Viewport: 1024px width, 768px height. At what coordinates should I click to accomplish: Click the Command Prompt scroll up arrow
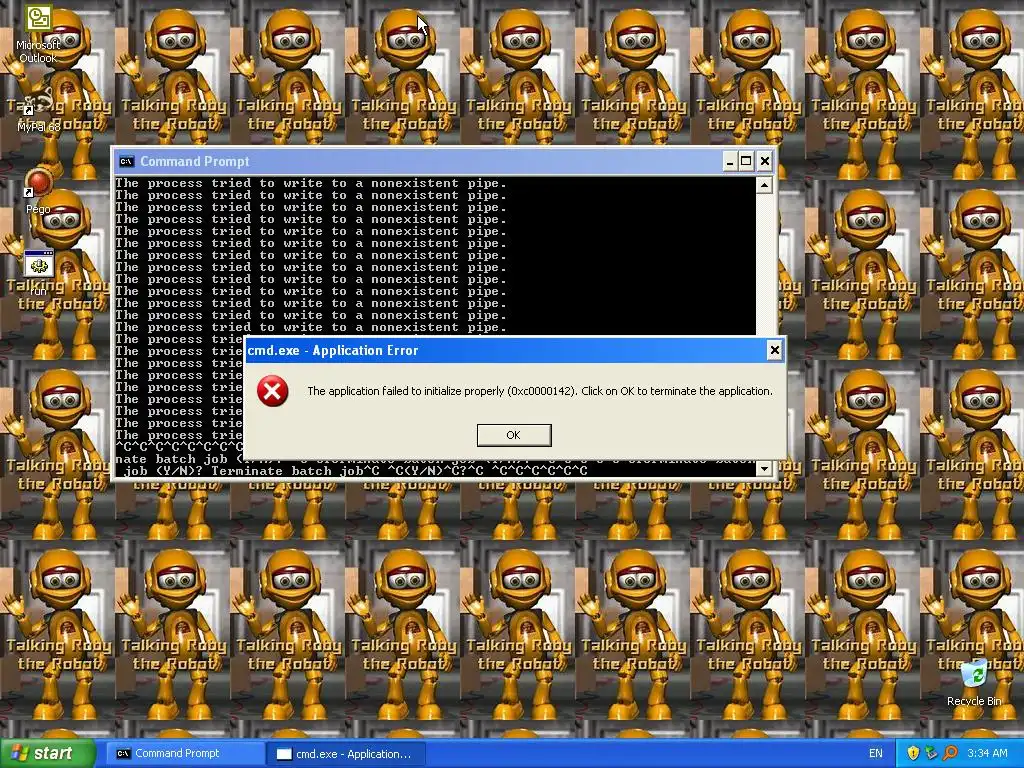(764, 185)
